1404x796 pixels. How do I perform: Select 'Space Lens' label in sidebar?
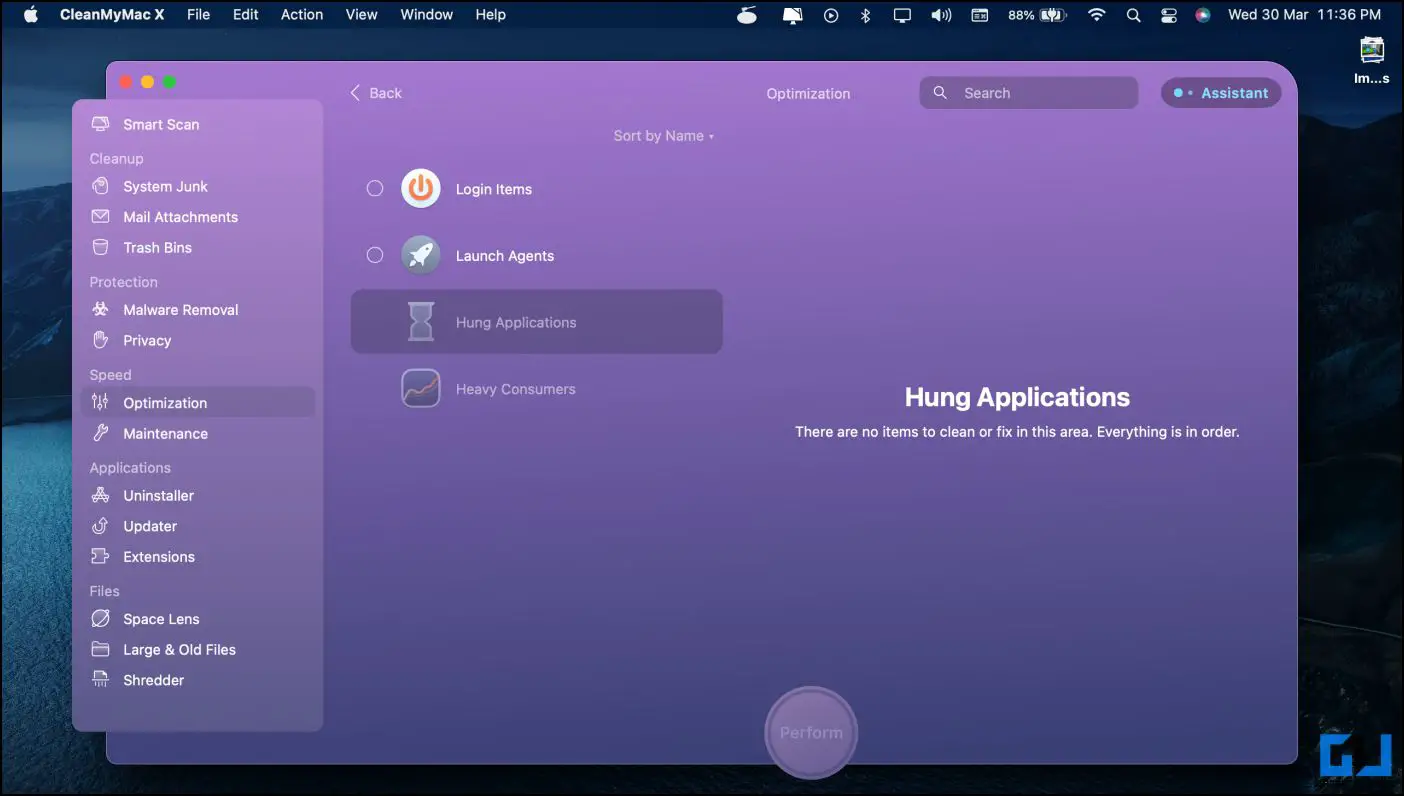pyautogui.click(x=161, y=619)
